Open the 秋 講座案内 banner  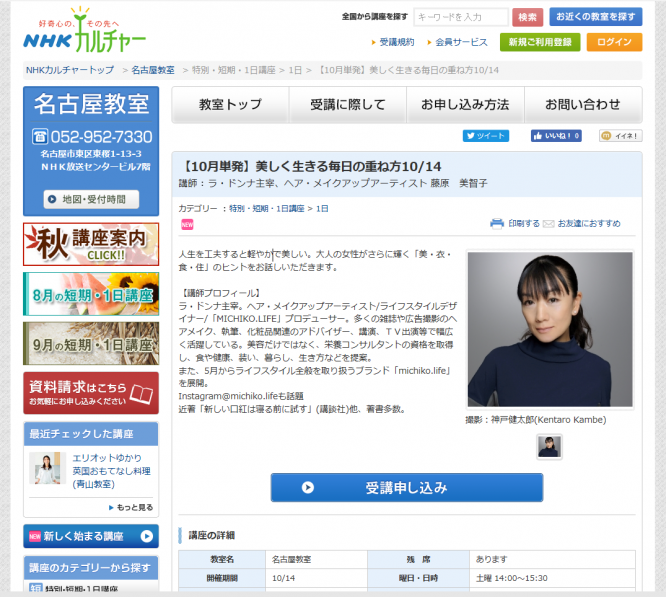91,243
